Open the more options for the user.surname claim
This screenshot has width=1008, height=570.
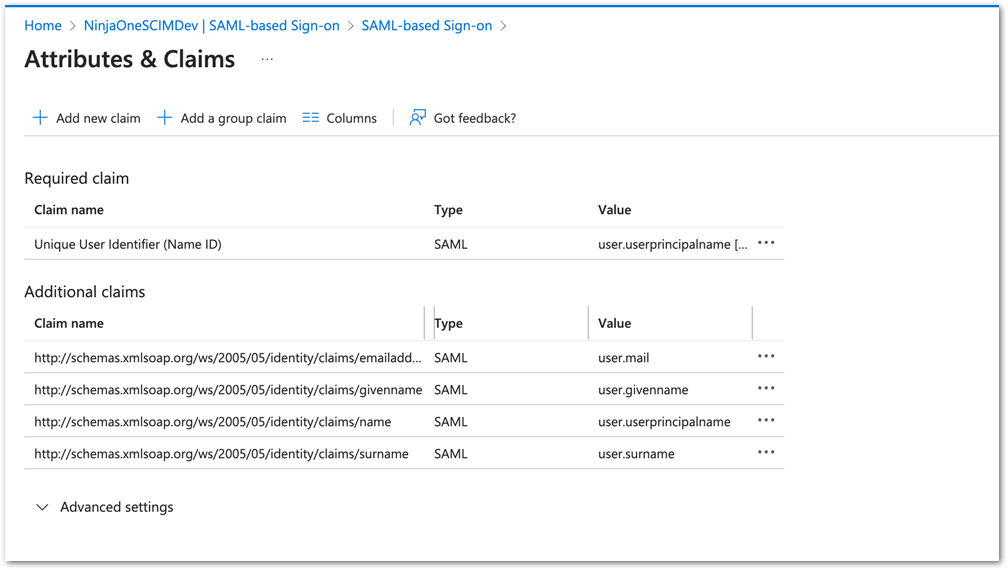(766, 452)
